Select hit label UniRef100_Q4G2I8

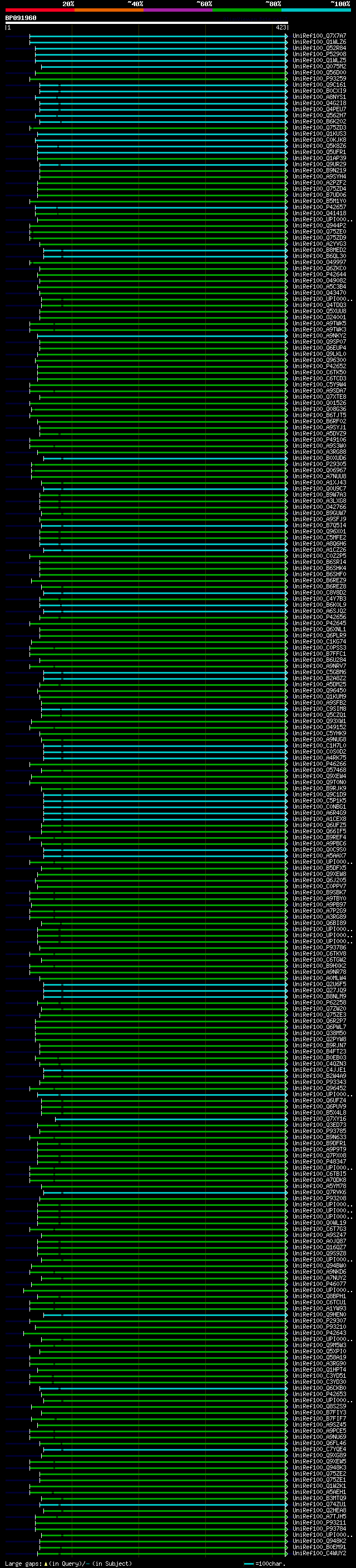coord(319,103)
